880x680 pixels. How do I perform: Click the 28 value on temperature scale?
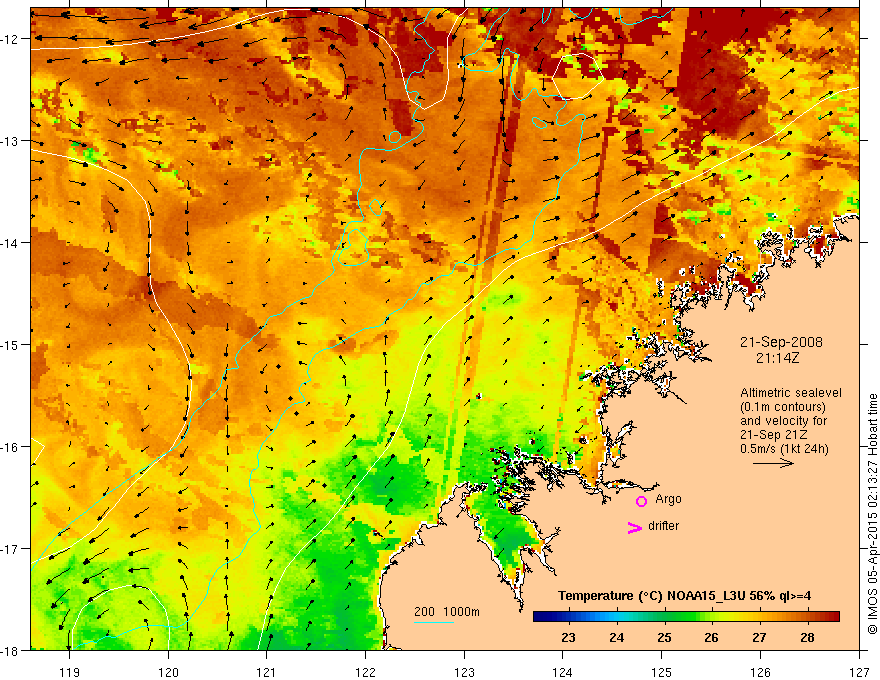(807, 638)
